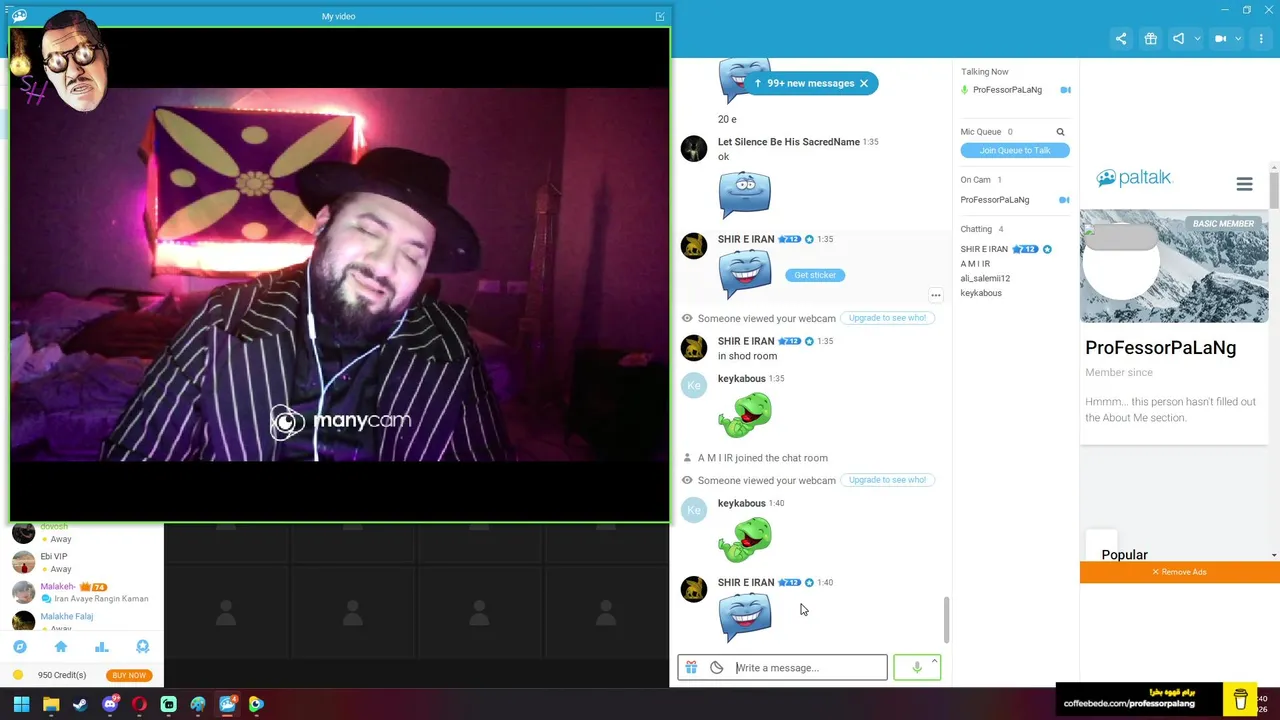Click the 950 Credit(s) coin icon
1280x720 pixels.
click(18, 675)
